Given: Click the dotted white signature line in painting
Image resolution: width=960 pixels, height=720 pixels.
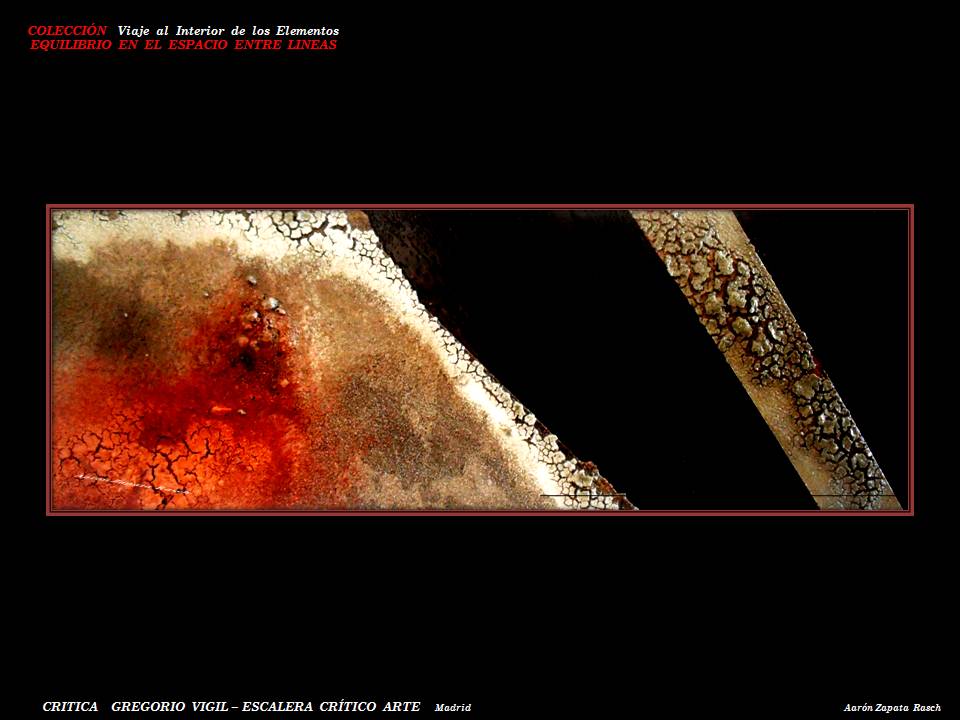Looking at the screenshot, I should pyautogui.click(x=130, y=484).
